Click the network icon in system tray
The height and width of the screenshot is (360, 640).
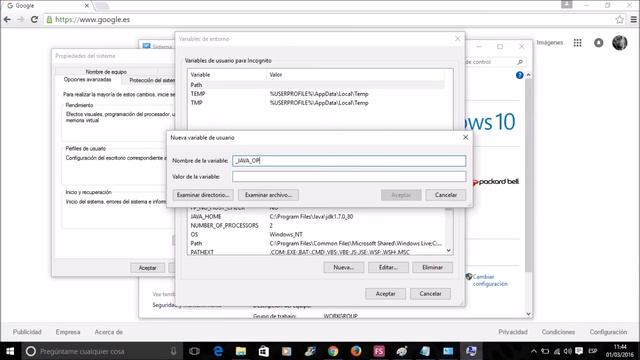coord(557,351)
